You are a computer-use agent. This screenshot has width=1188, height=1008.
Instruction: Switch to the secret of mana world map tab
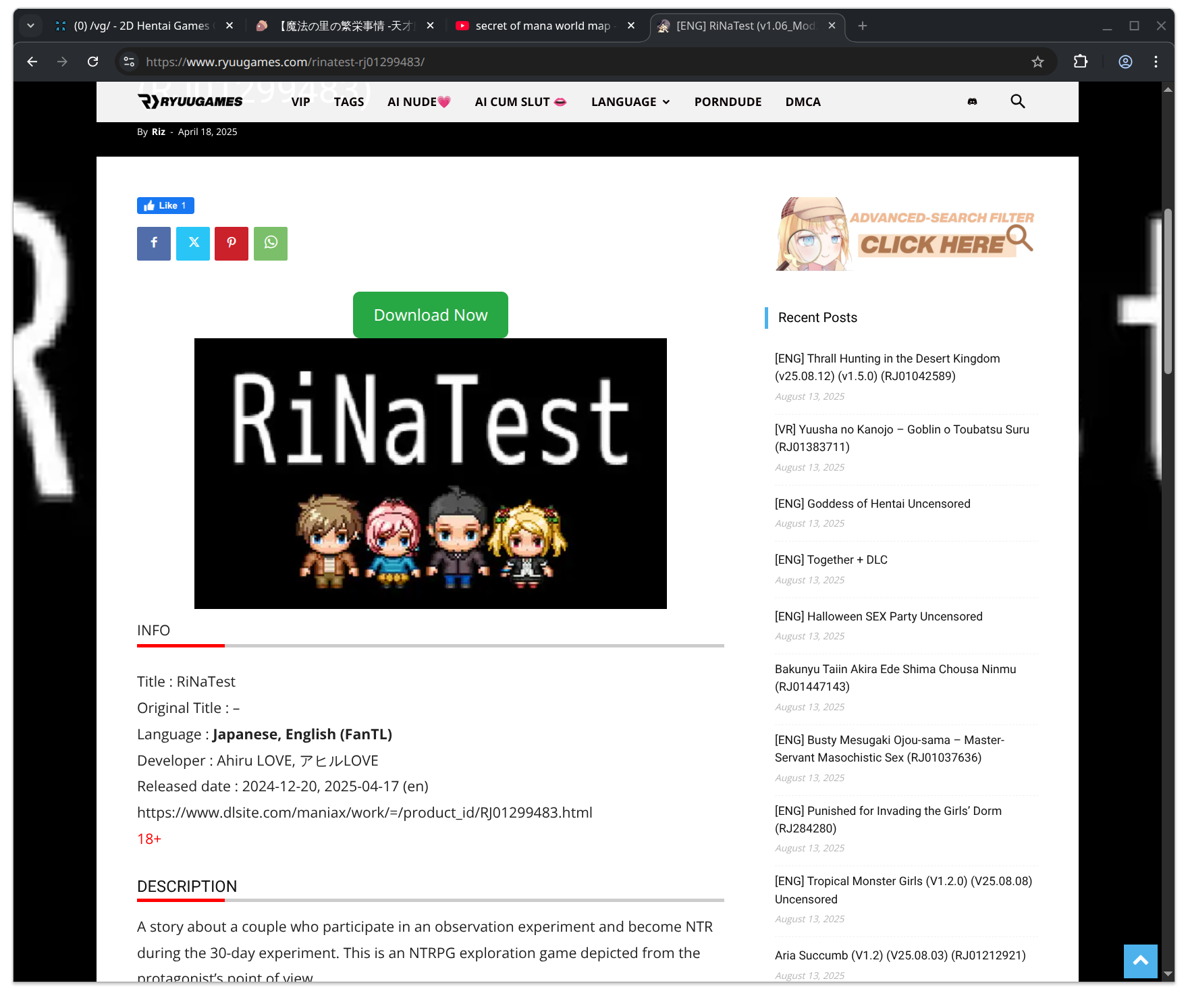pyautogui.click(x=545, y=26)
